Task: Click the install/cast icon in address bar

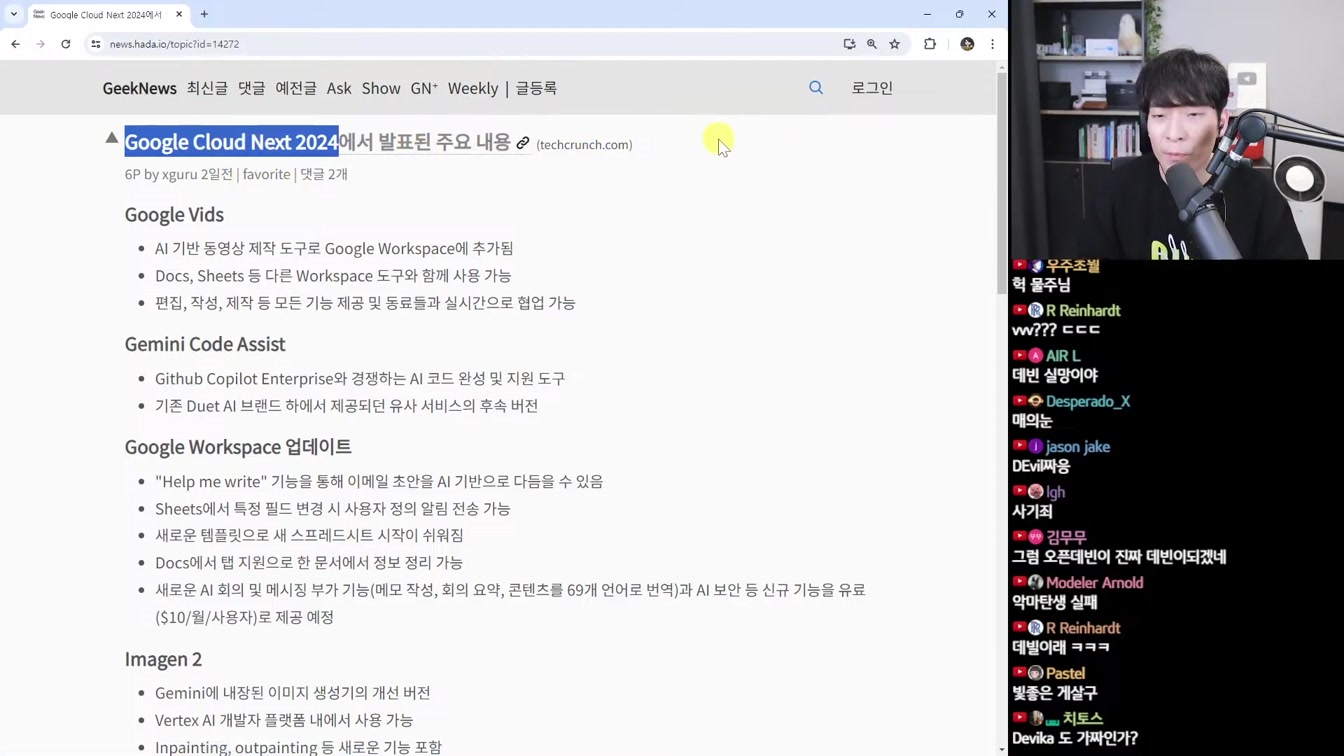Action: click(849, 44)
